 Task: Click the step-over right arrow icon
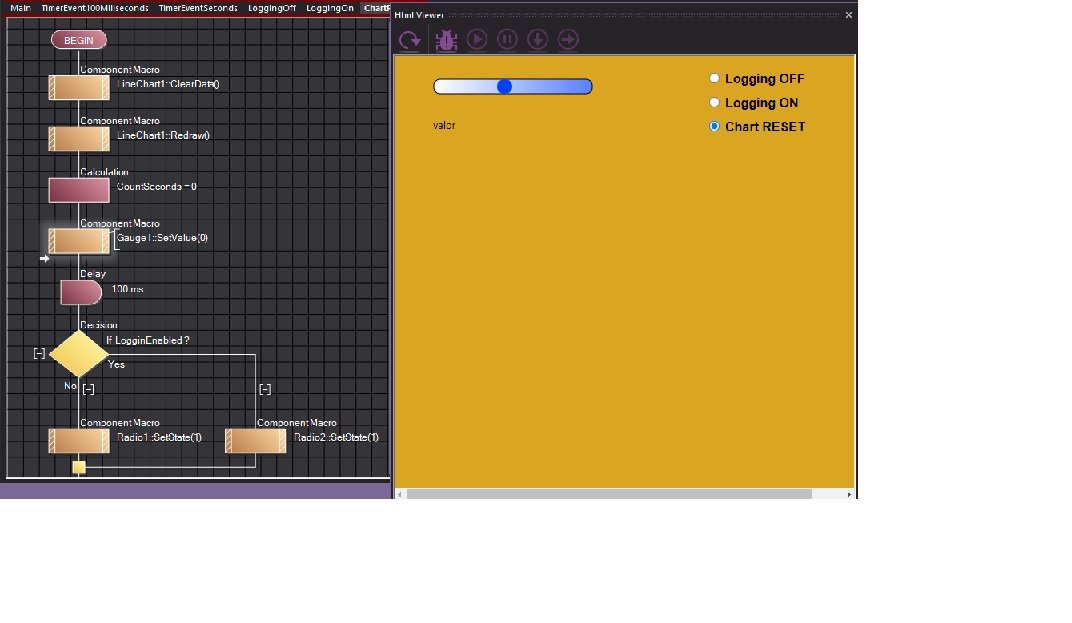(x=567, y=40)
